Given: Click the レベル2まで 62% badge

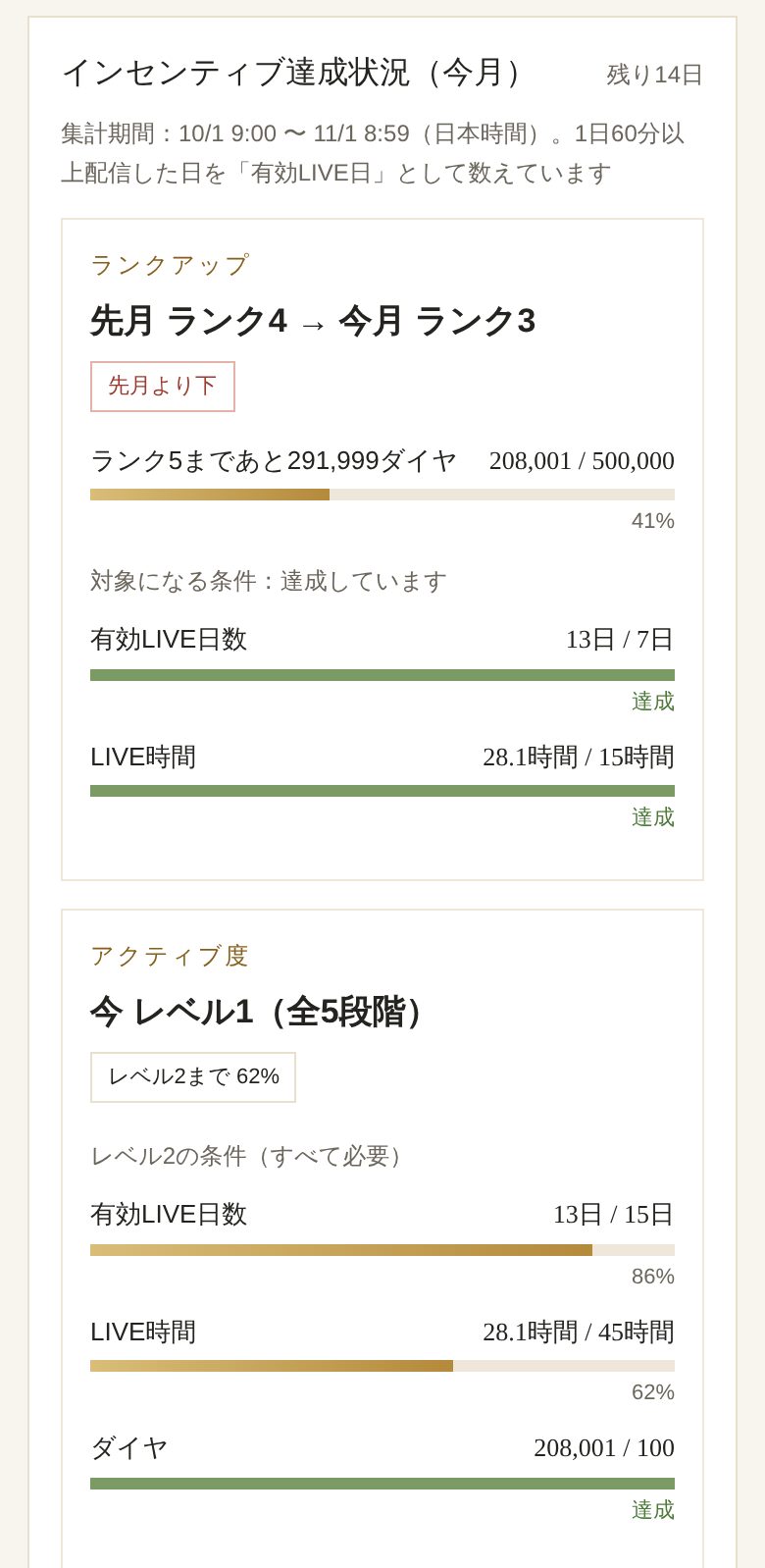Looking at the screenshot, I should coord(193,1077).
